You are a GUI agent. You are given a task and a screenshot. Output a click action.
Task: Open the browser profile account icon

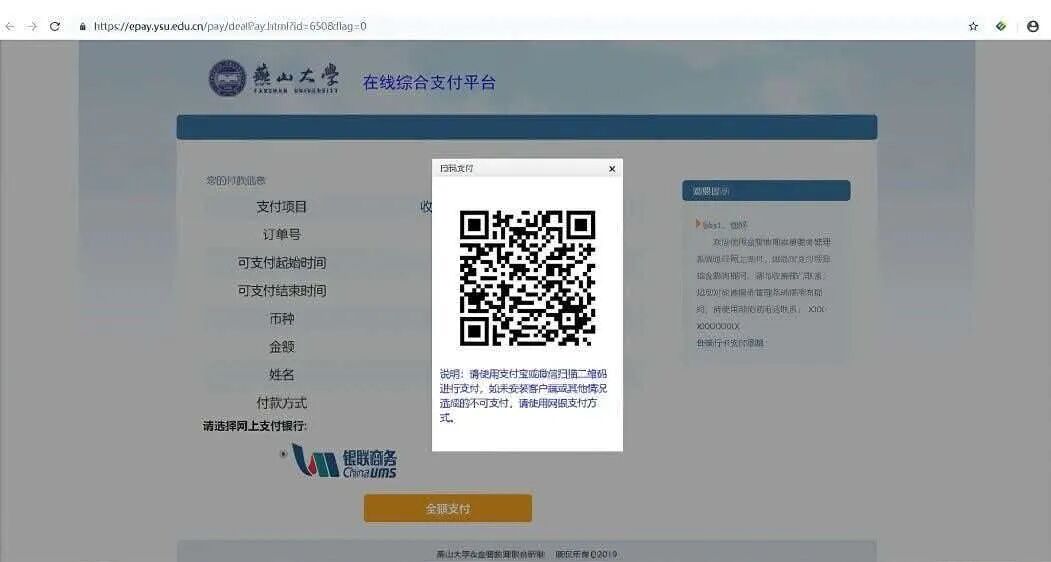1033,26
